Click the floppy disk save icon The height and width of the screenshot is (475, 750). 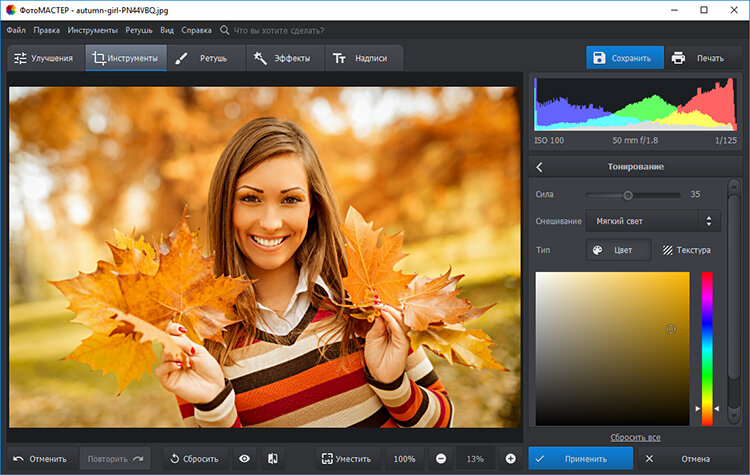pyautogui.click(x=599, y=58)
